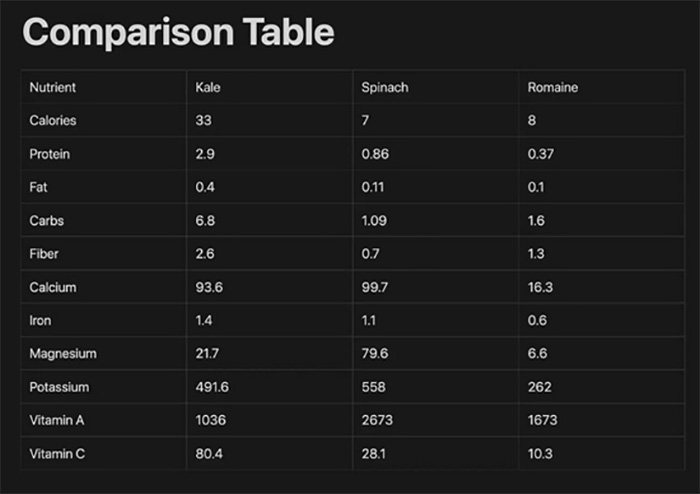Click the Protein row label
Image resolution: width=700 pixels, height=494 pixels.
pyautogui.click(x=50, y=154)
